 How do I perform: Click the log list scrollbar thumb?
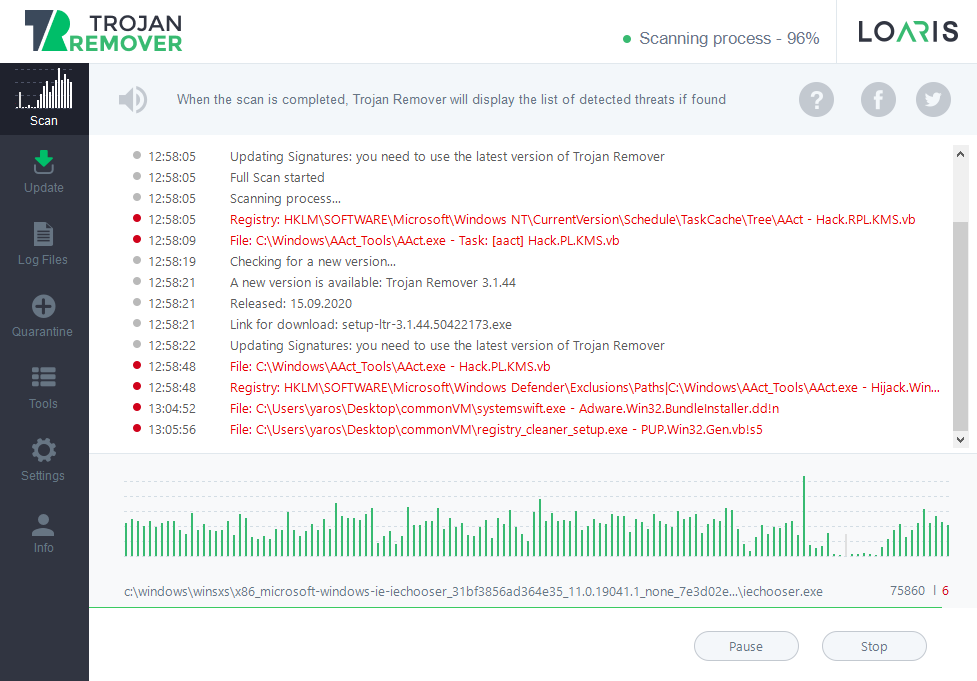coord(960,325)
